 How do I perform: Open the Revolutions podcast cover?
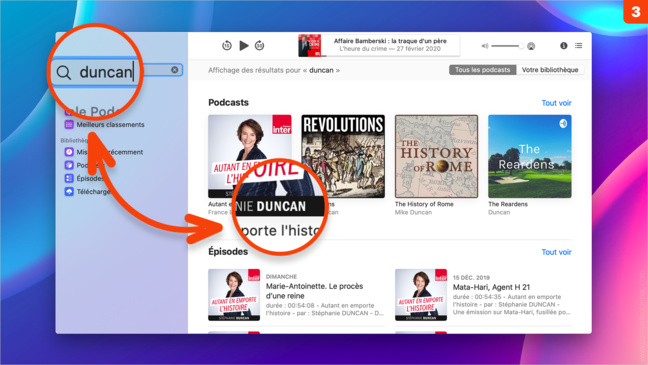click(x=343, y=156)
